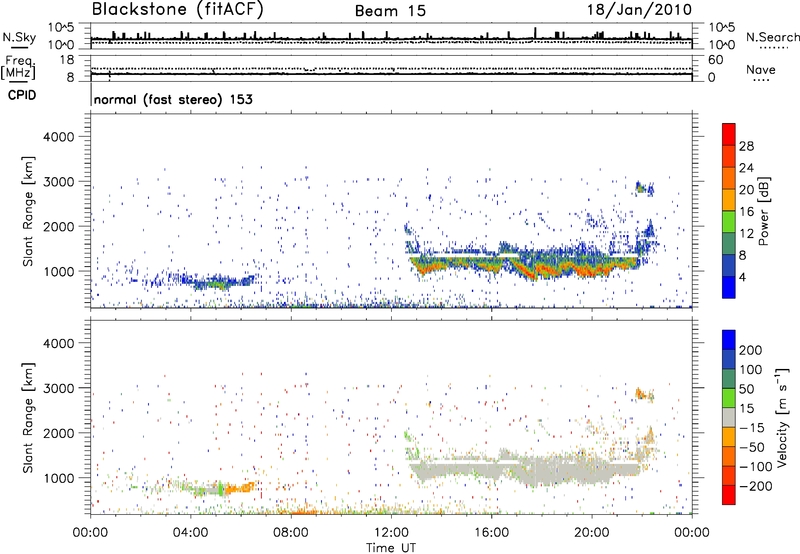Click 'Slant Range [km]' label of the Power panel
Viewport: 800px width, 554px height.
(28, 211)
